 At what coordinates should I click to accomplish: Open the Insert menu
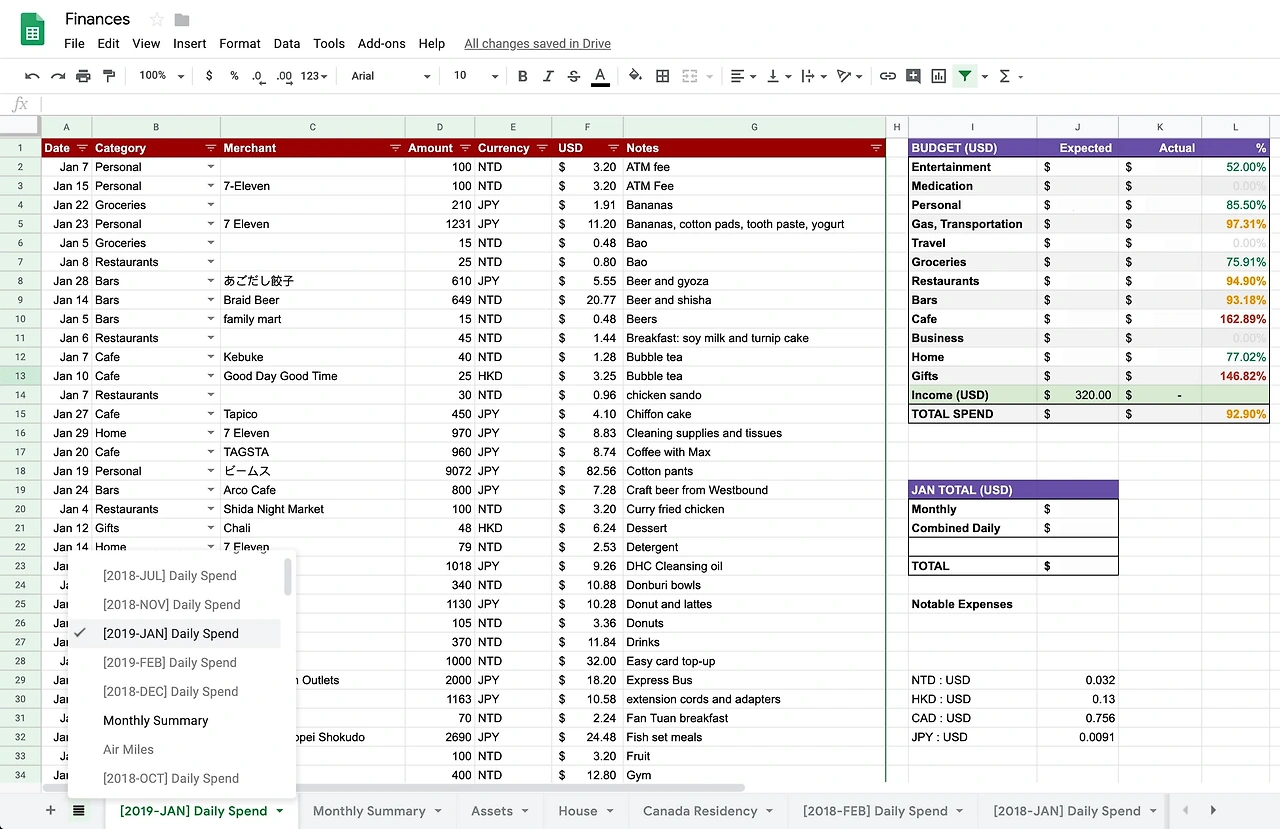(190, 43)
